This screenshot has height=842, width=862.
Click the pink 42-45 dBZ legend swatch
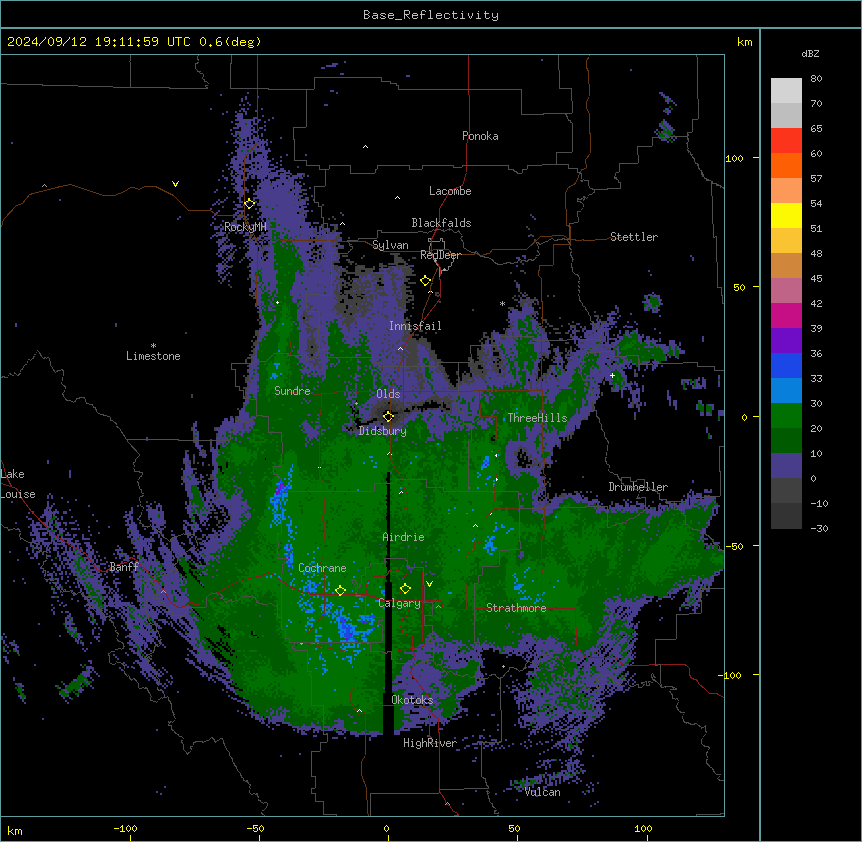pos(786,291)
